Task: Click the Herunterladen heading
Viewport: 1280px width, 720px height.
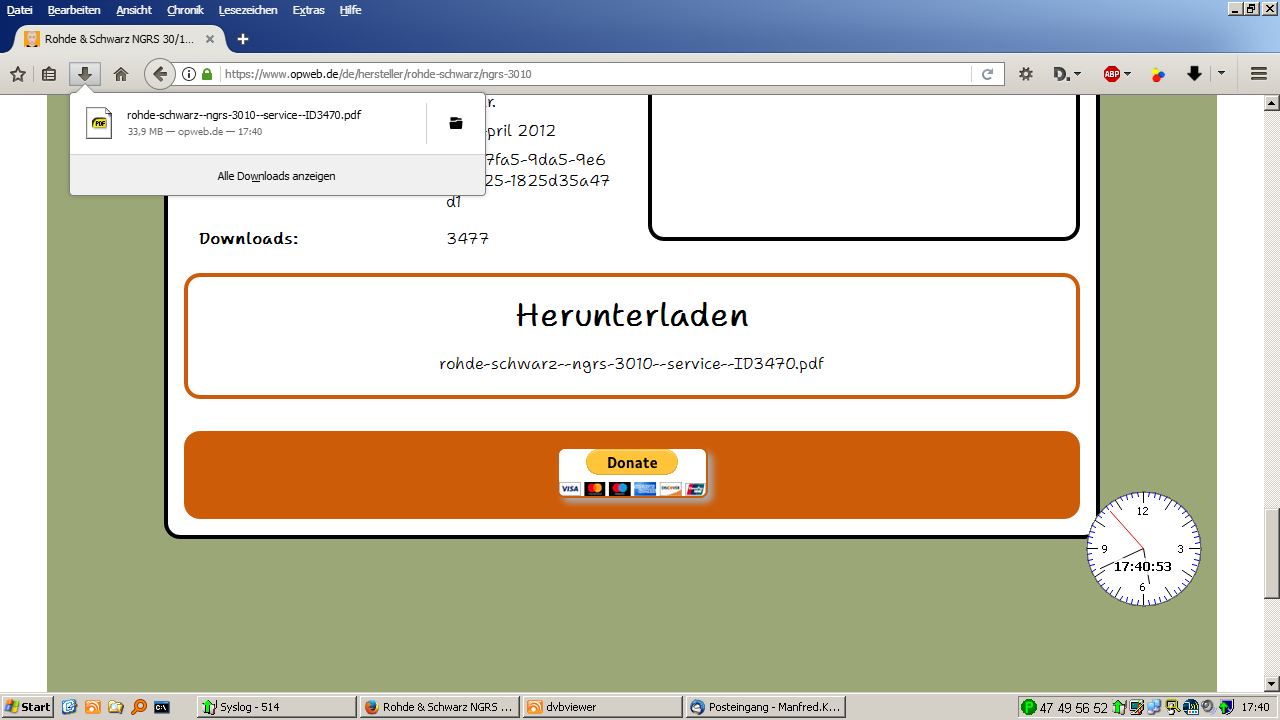Action: (x=632, y=316)
